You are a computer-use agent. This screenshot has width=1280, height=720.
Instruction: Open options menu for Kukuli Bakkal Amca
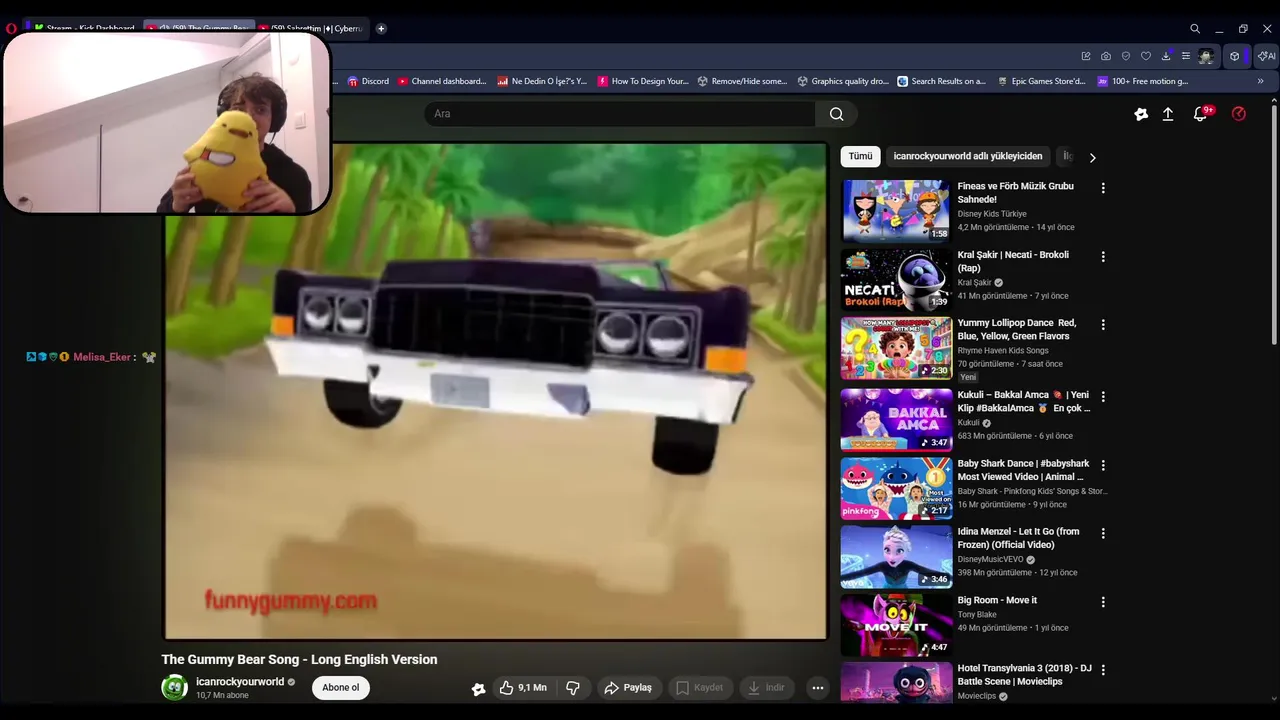click(1103, 396)
